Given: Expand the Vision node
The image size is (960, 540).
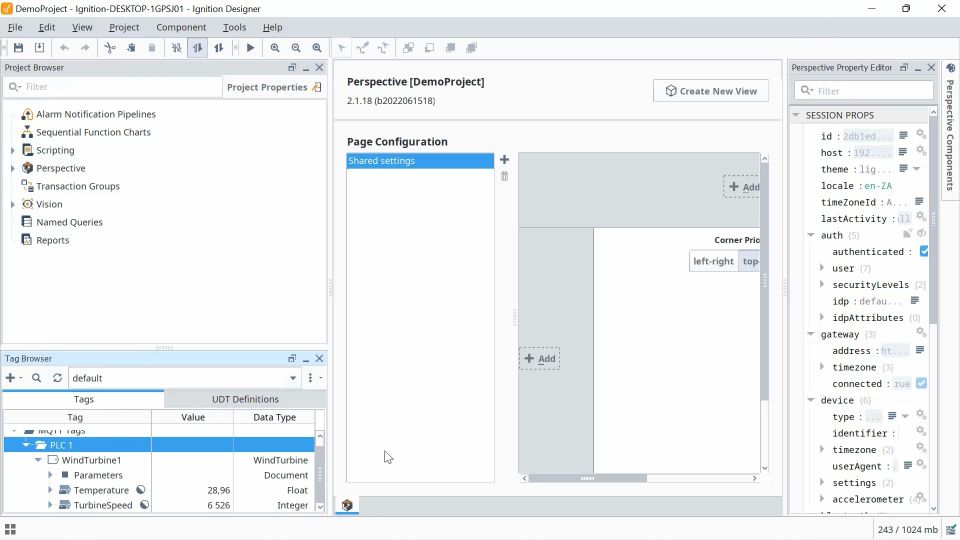Looking at the screenshot, I should click(12, 204).
